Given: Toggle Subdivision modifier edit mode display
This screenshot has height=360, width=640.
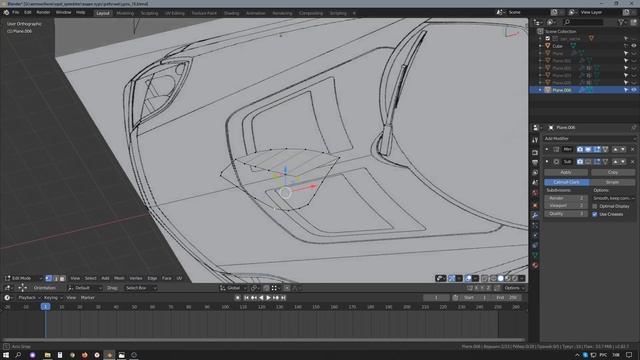Looking at the screenshot, I should (x=597, y=162).
